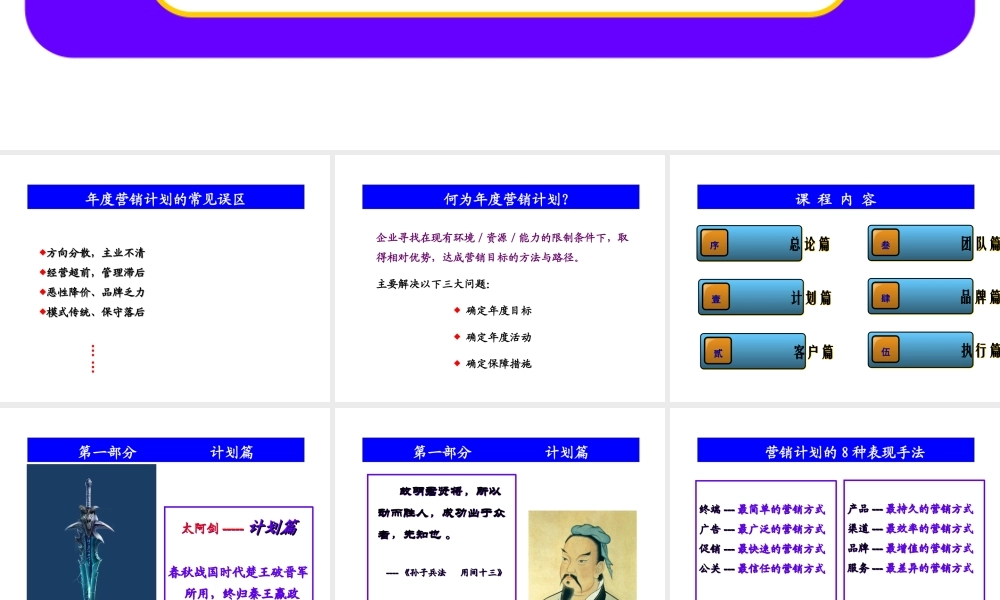Open the slide titled 何为年度营销计划

pyautogui.click(x=500, y=198)
